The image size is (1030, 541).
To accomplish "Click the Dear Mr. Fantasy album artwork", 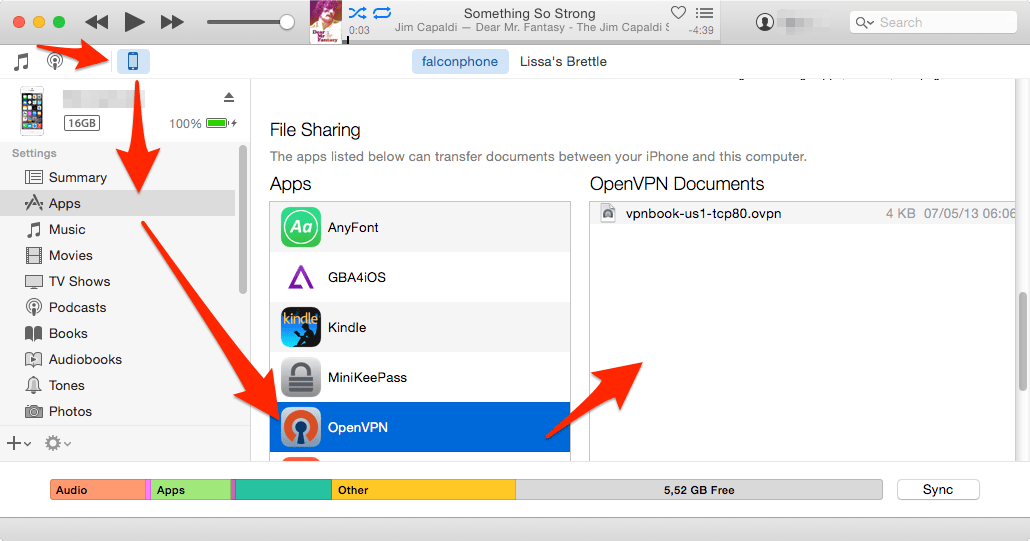I will point(326,22).
